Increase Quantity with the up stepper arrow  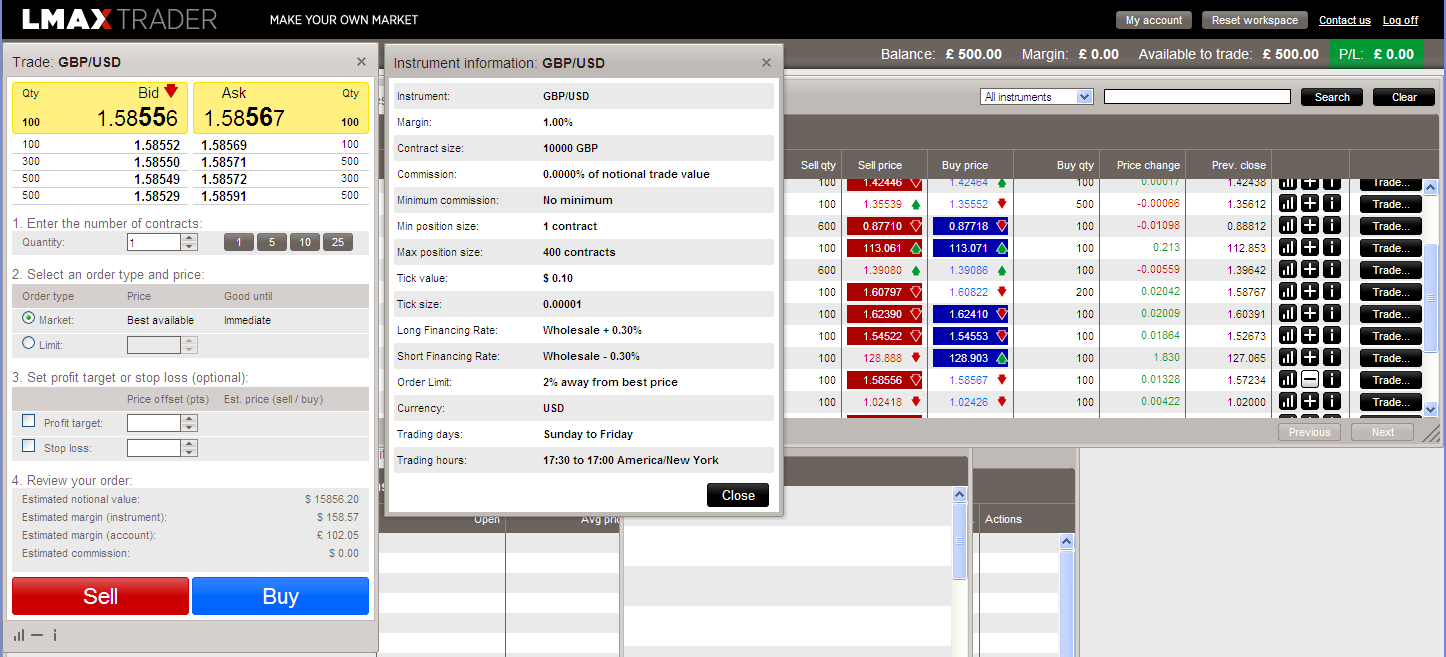190,238
